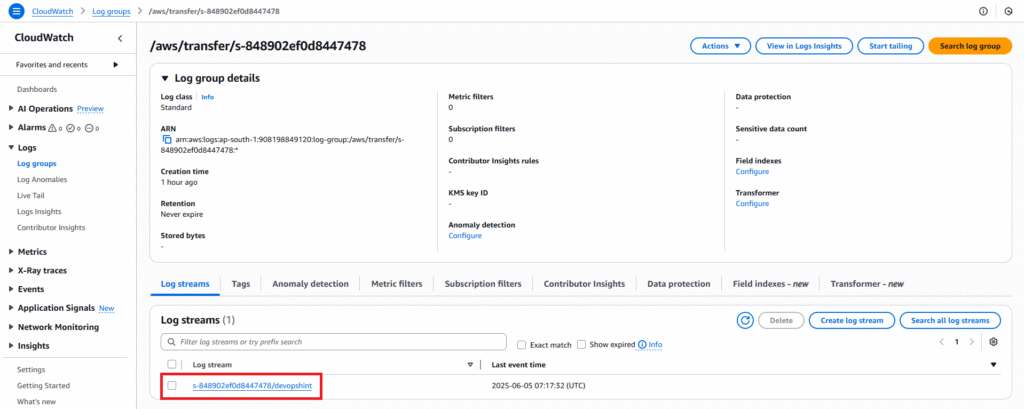
Task: Open Log Anomalies in sidebar
Action: (x=42, y=179)
